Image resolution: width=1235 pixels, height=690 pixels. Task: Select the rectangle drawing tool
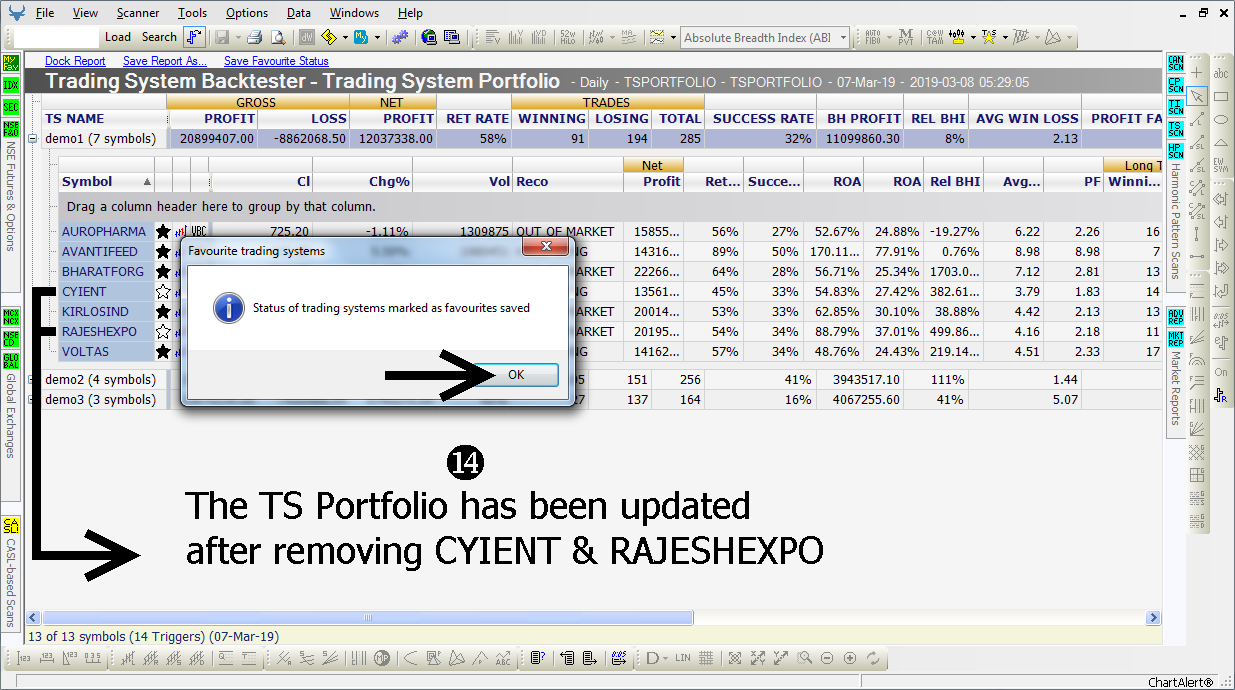pos(1221,97)
